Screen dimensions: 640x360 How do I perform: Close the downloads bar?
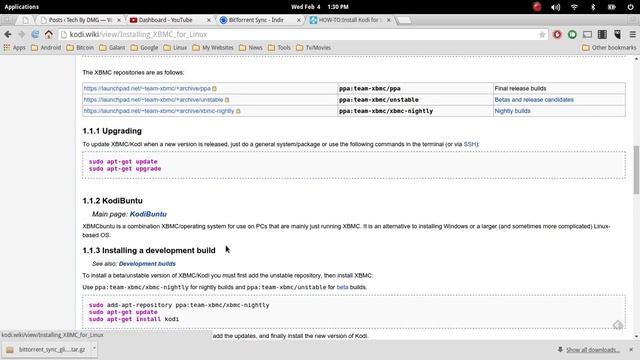point(631,350)
